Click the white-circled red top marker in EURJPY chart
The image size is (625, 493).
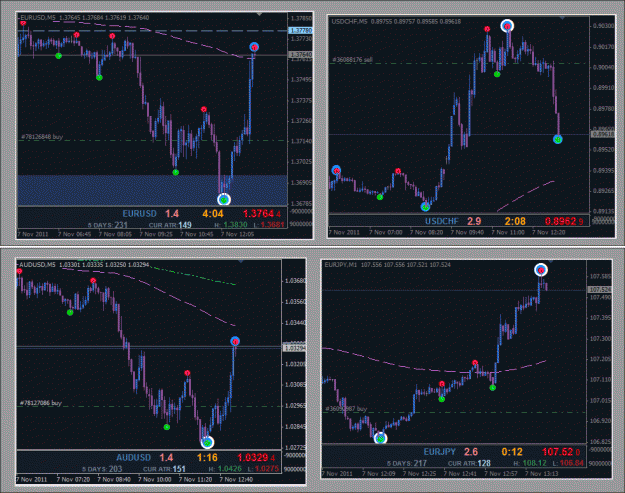541,270
